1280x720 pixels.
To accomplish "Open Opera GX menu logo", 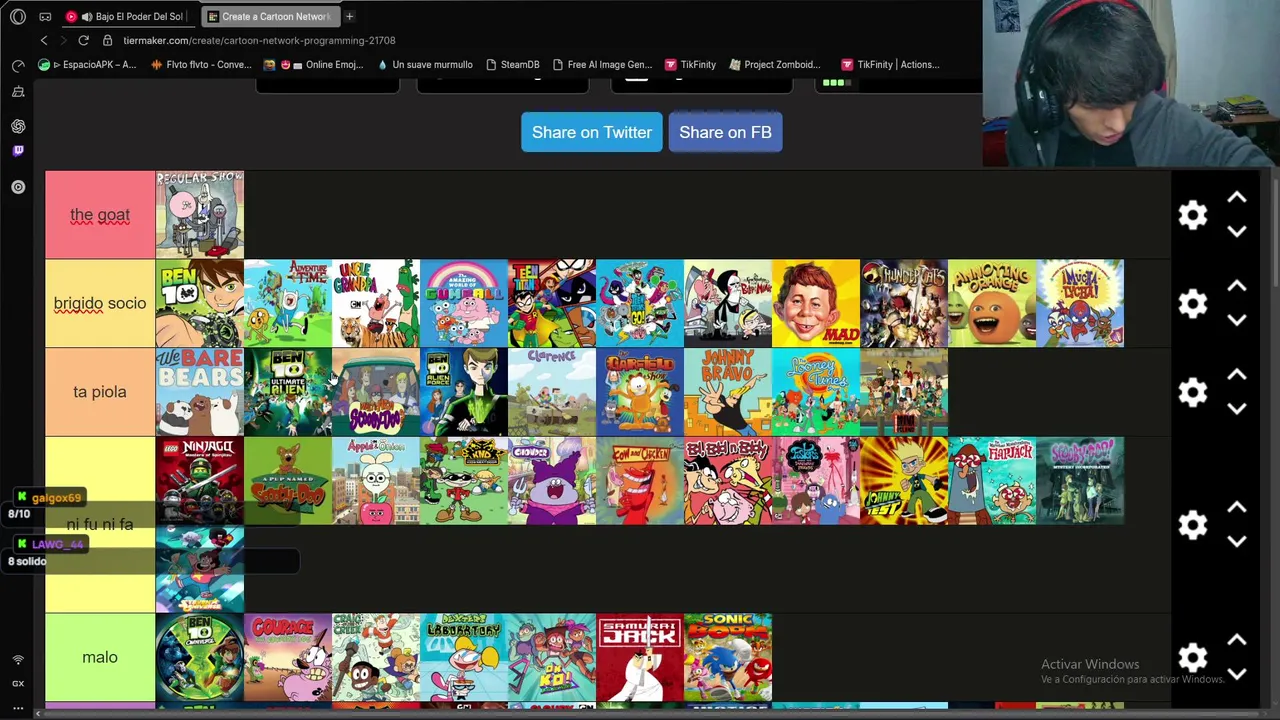I will [x=18, y=16].
